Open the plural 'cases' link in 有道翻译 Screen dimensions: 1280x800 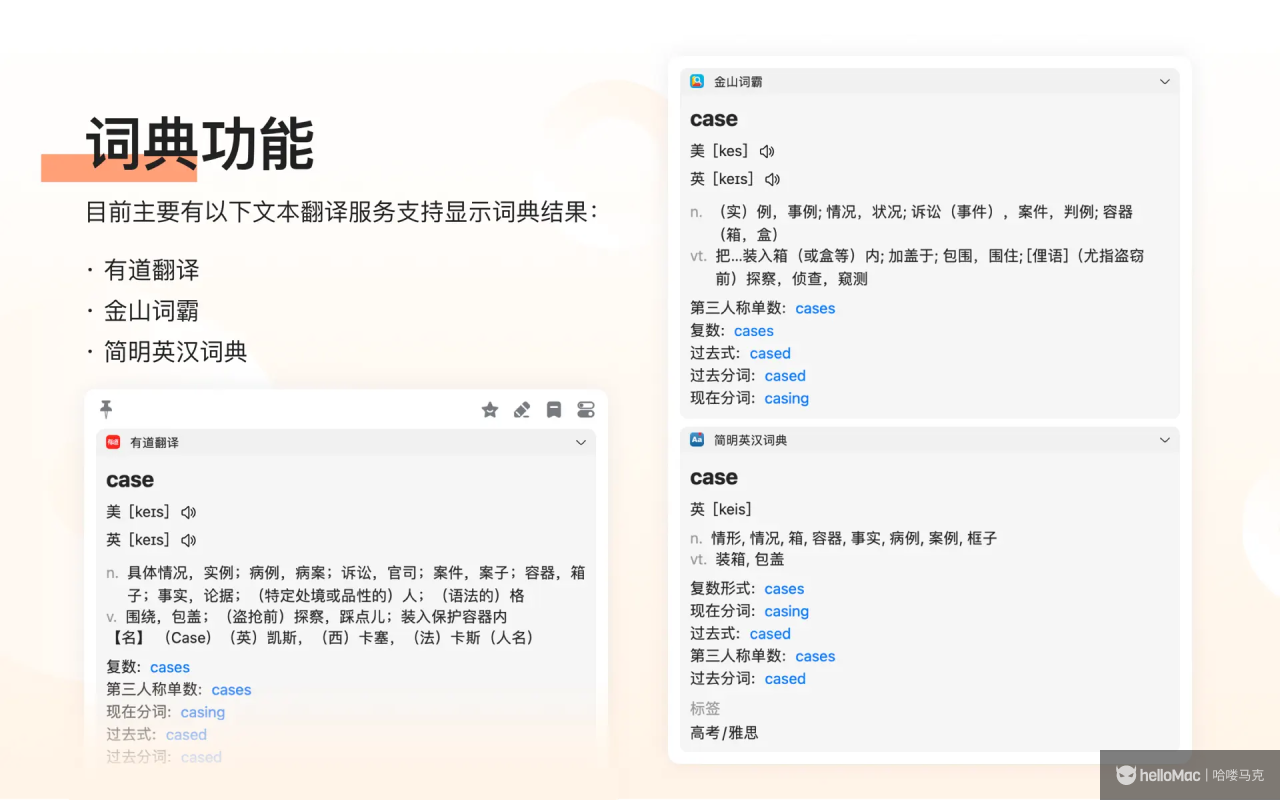(170, 667)
